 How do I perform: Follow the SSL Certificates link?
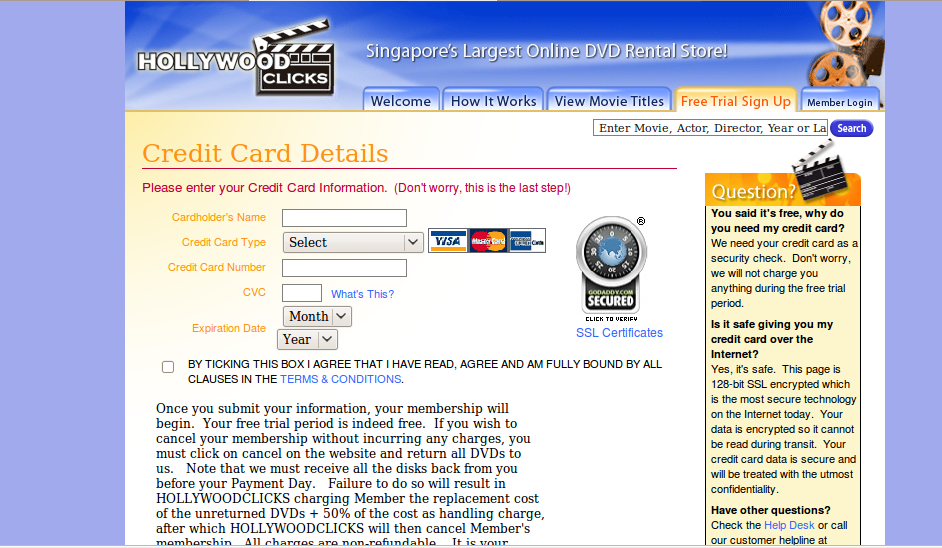619,333
